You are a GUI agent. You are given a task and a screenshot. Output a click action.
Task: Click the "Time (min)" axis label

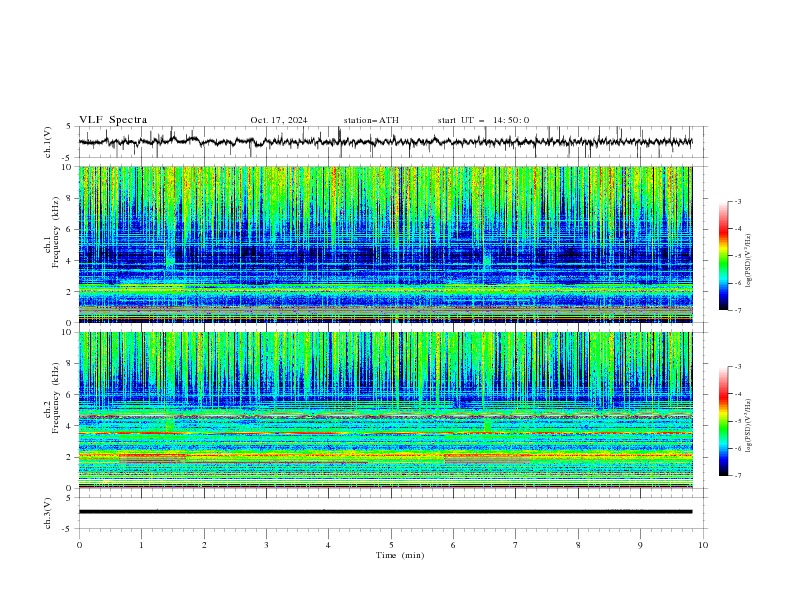[x=400, y=555]
